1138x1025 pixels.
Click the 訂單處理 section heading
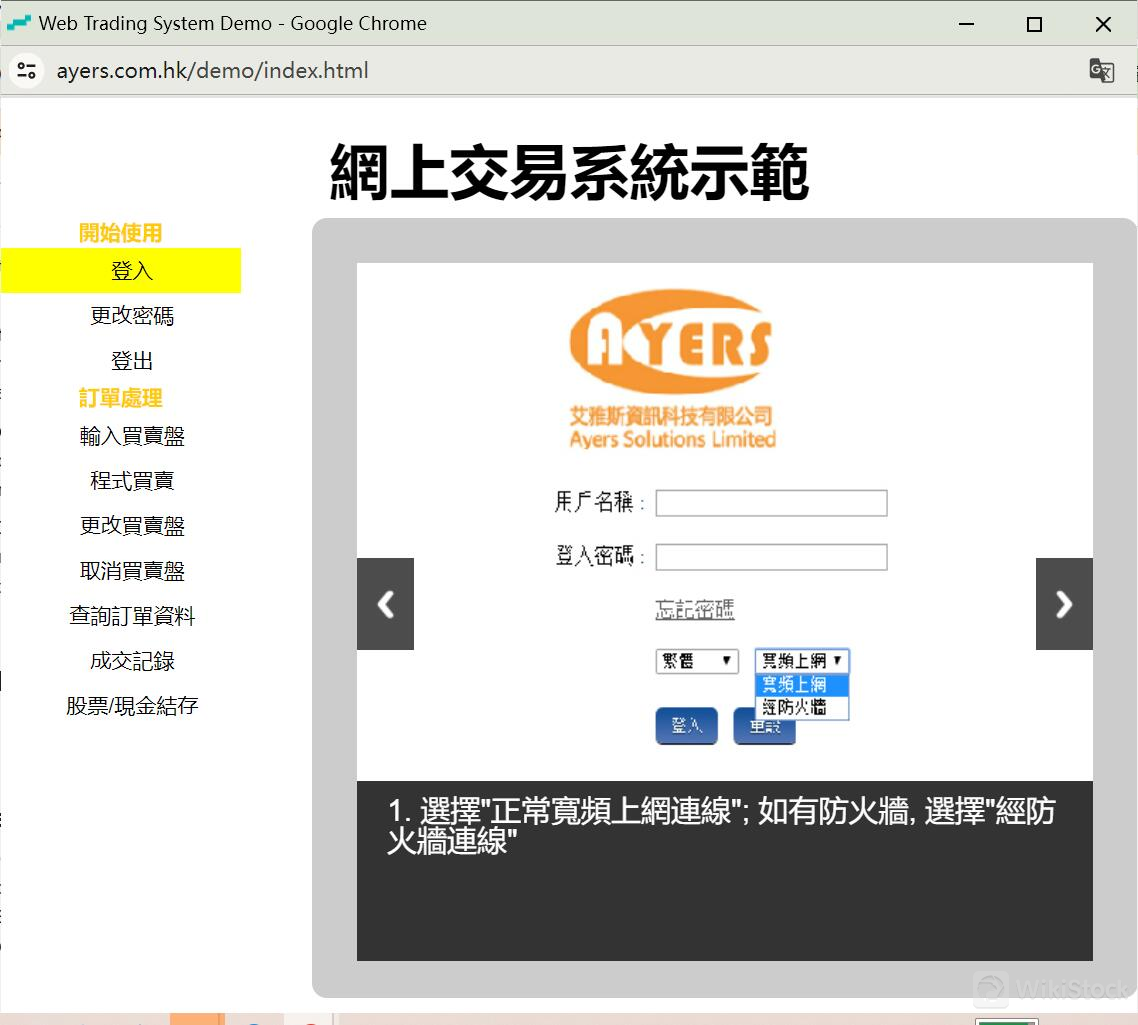120,398
